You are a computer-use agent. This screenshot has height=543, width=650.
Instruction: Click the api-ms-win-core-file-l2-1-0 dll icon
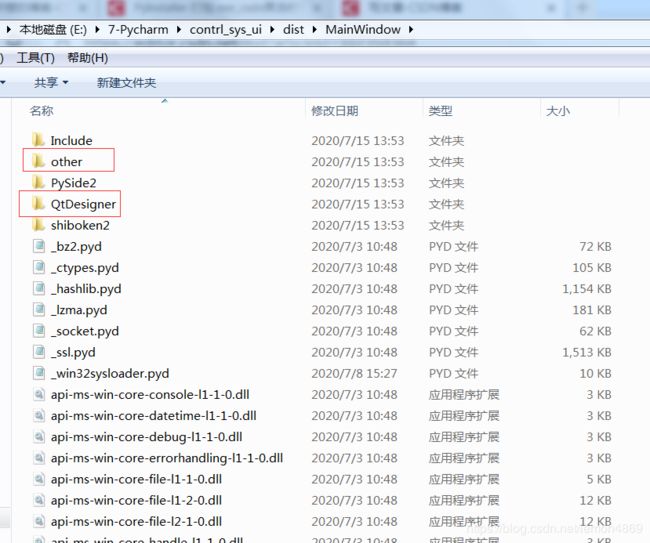coord(39,521)
